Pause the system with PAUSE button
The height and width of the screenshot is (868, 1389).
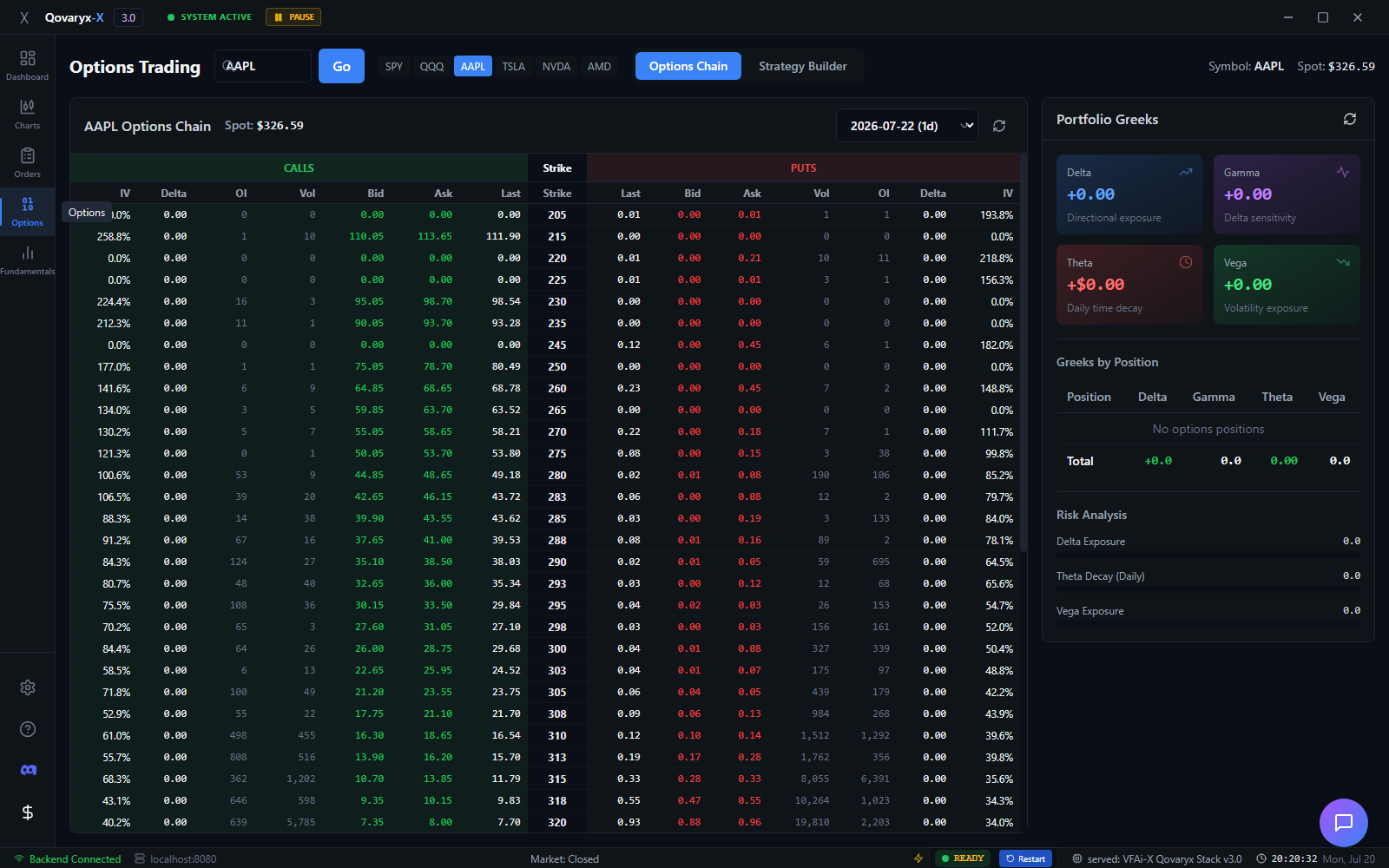point(293,17)
